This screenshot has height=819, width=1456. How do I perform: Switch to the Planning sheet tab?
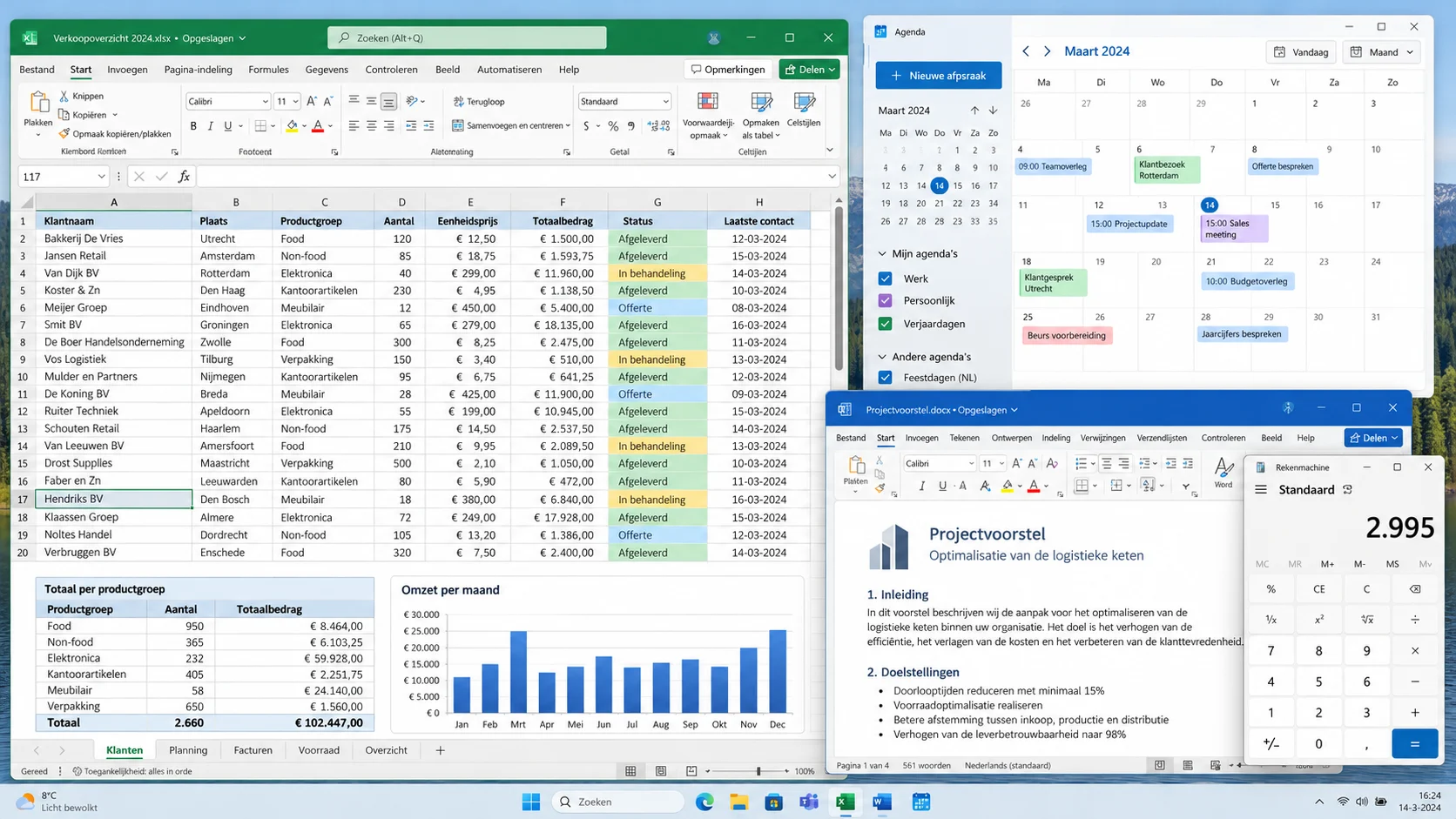point(188,750)
